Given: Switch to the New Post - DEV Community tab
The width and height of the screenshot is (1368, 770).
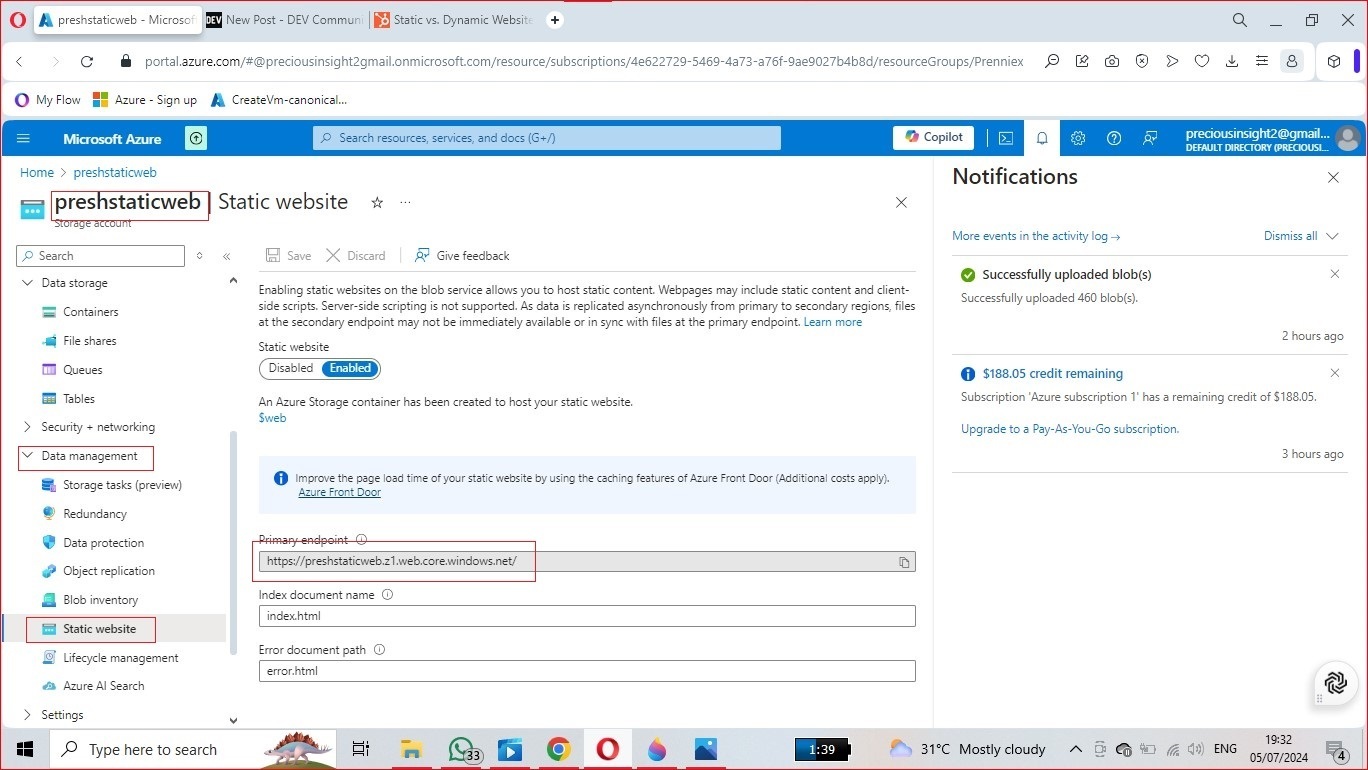Looking at the screenshot, I should click(x=283, y=19).
